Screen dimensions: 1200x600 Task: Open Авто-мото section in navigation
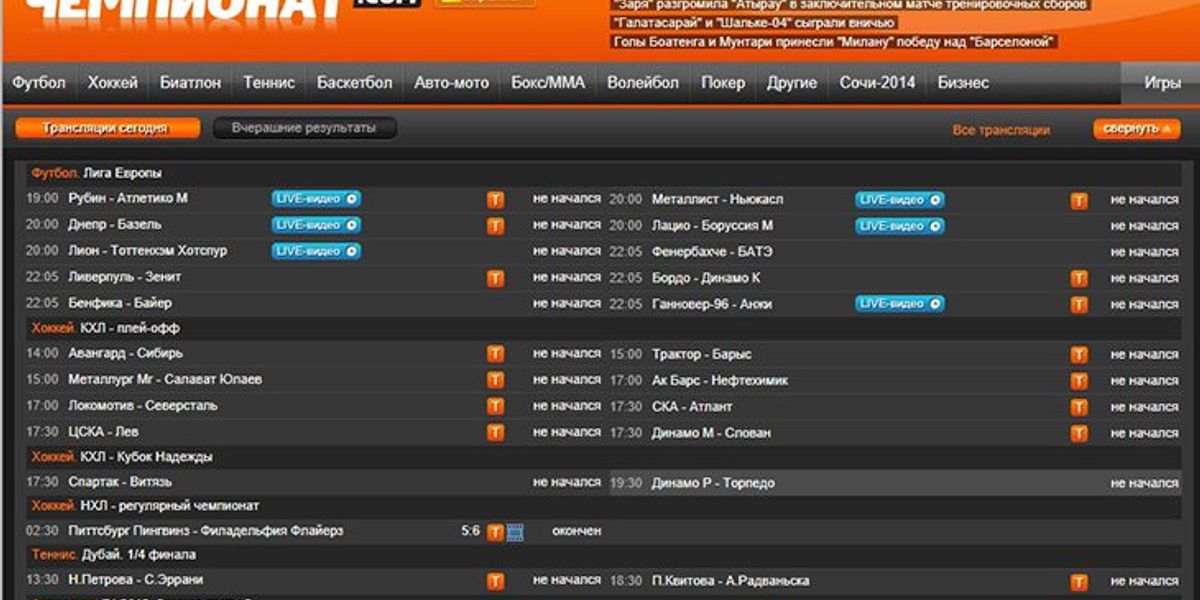pyautogui.click(x=452, y=83)
